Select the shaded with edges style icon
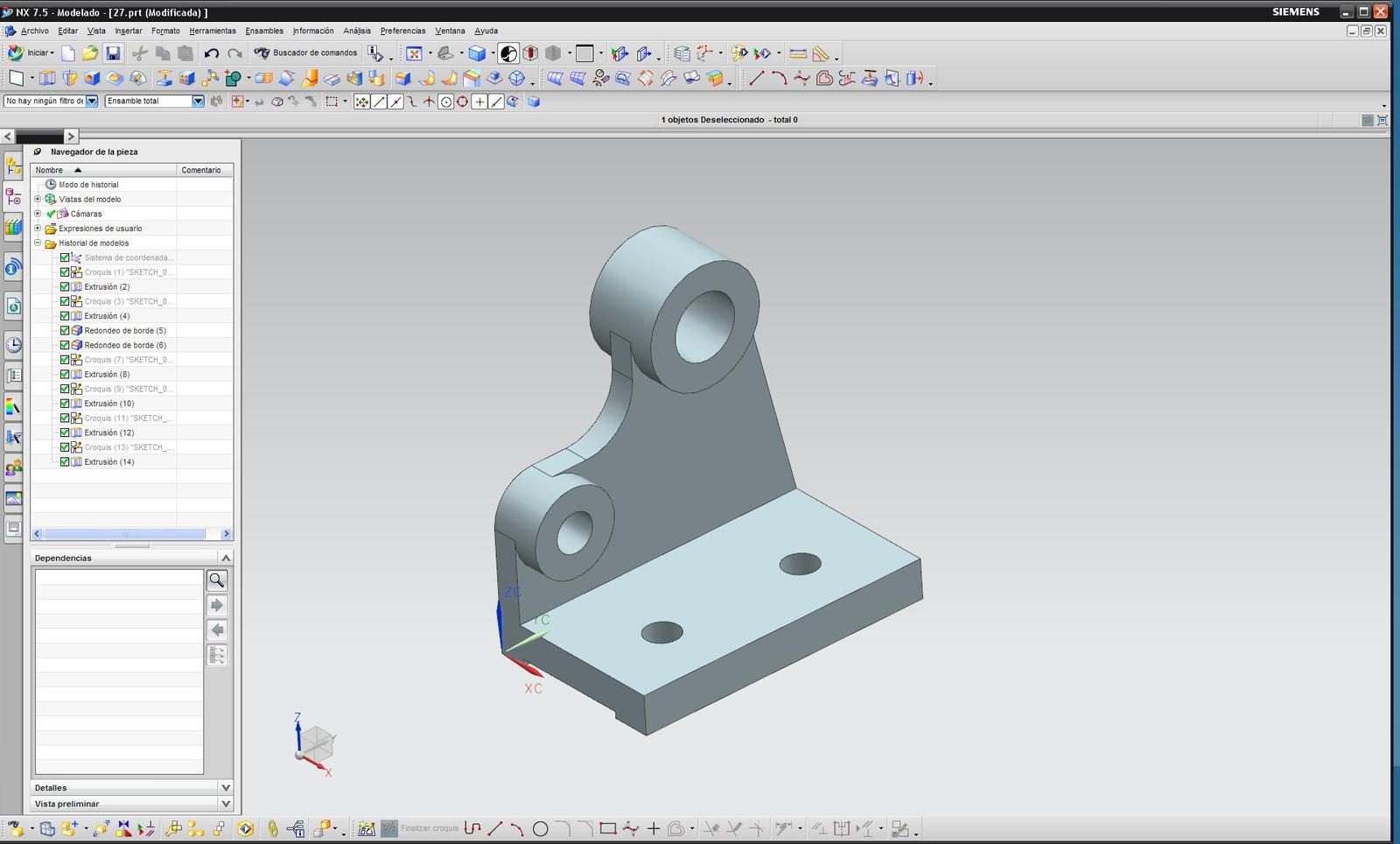1400x844 pixels. click(x=477, y=53)
